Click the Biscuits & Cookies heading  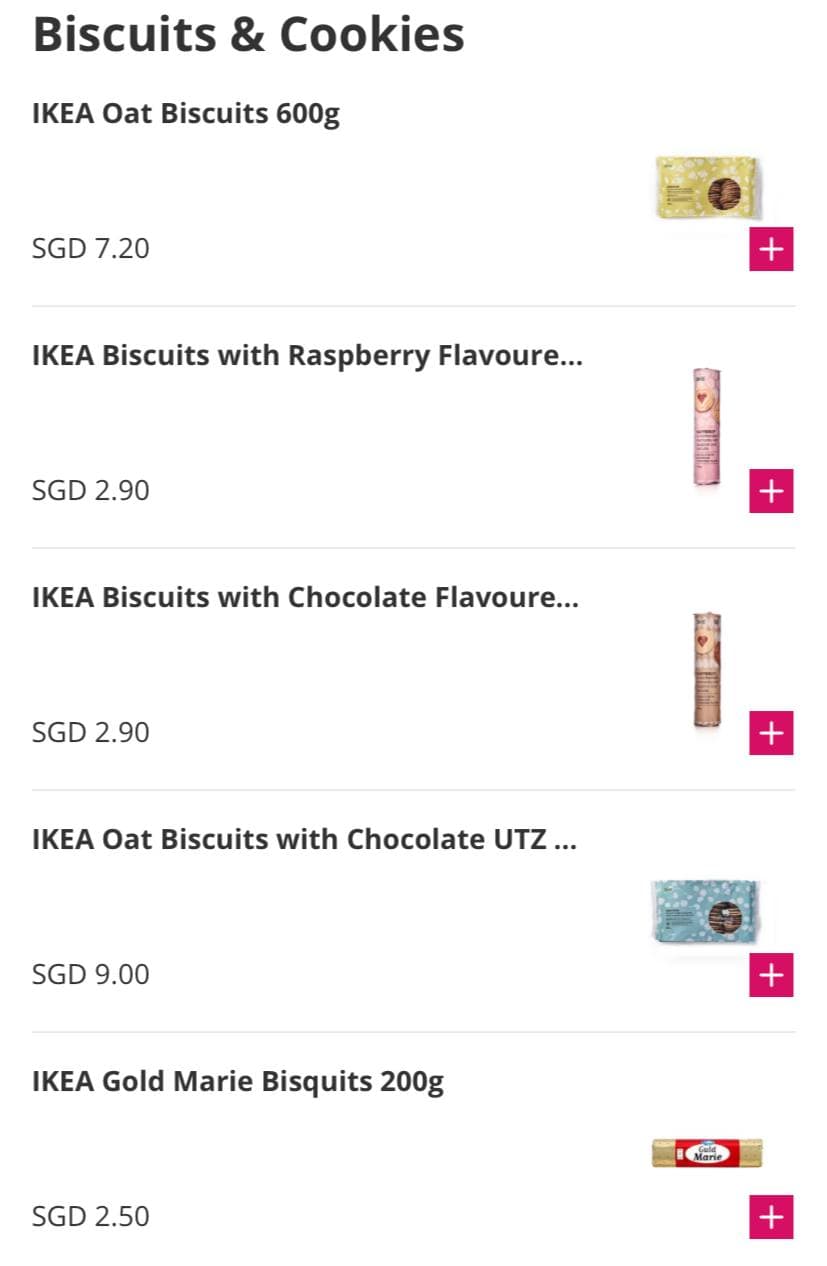point(249,34)
